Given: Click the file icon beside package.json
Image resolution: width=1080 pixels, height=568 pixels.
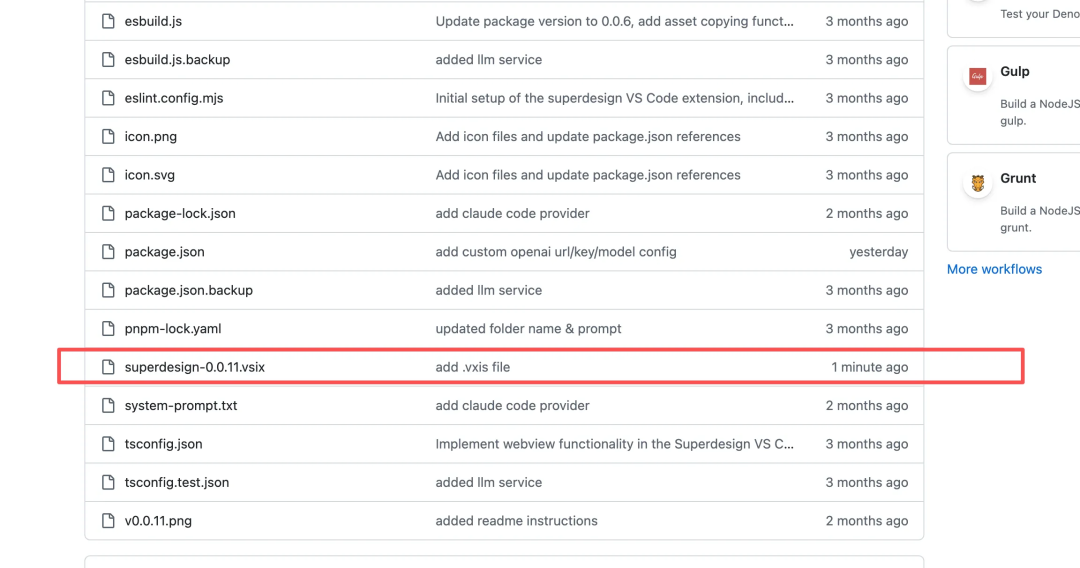Looking at the screenshot, I should [108, 252].
